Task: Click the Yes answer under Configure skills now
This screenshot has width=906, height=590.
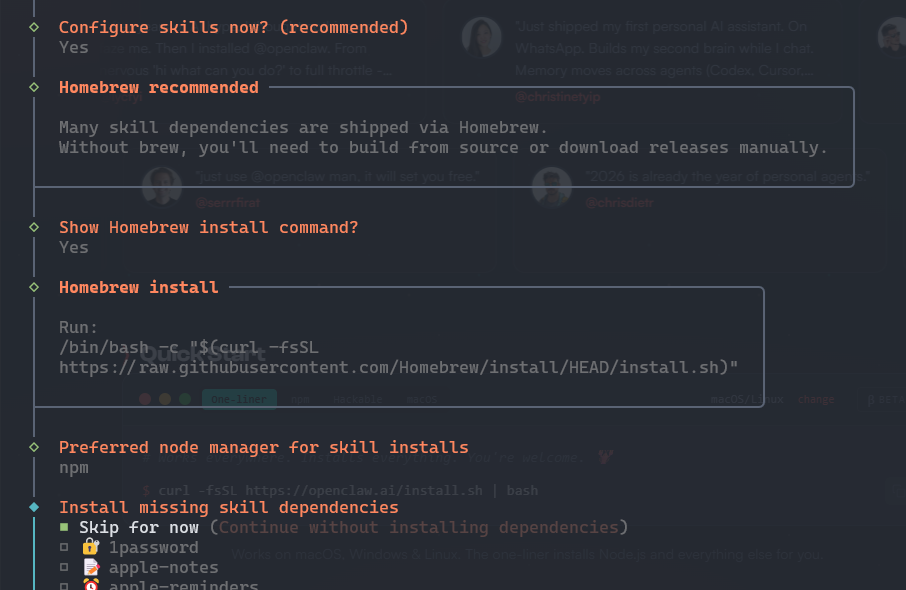Action: pyautogui.click(x=74, y=47)
